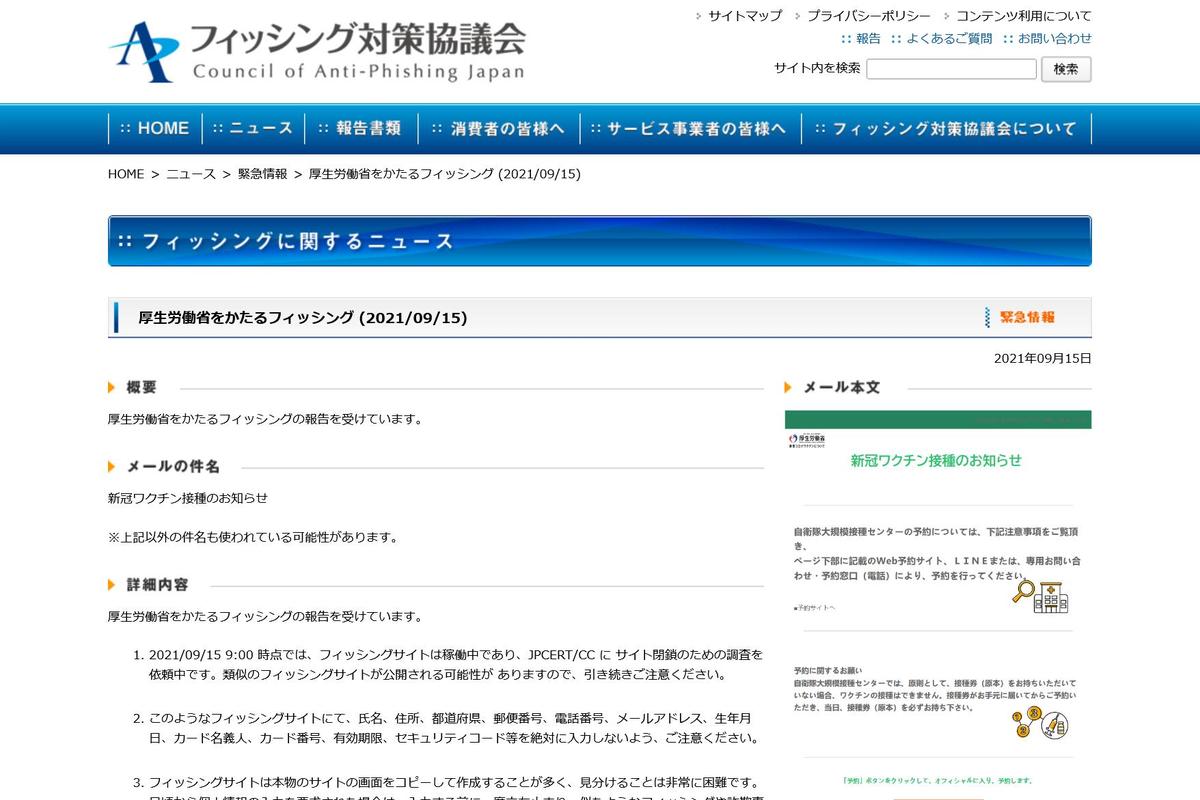
Task: Open the よくあるご質問 link
Action: [949, 38]
